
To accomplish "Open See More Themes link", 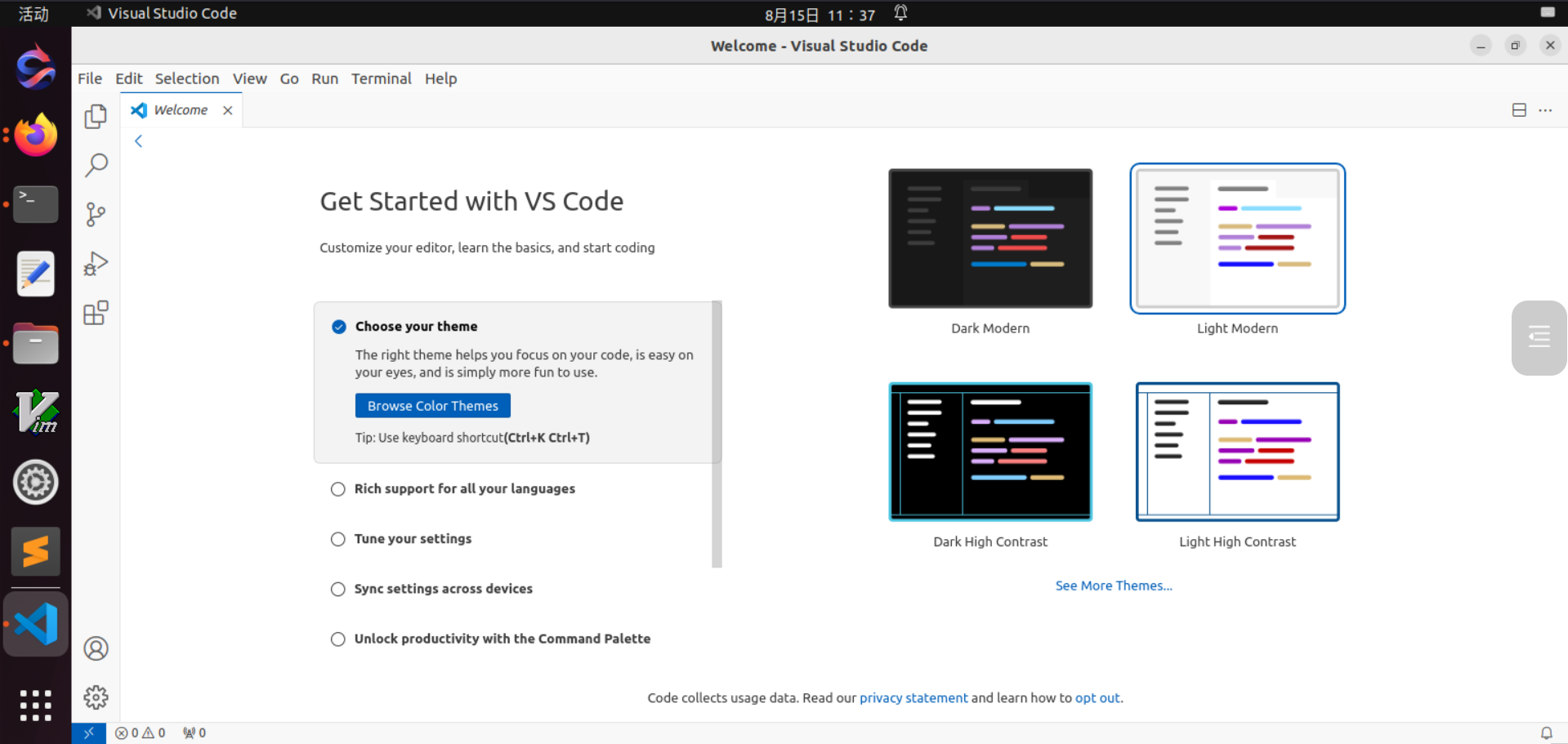I will (1113, 586).
